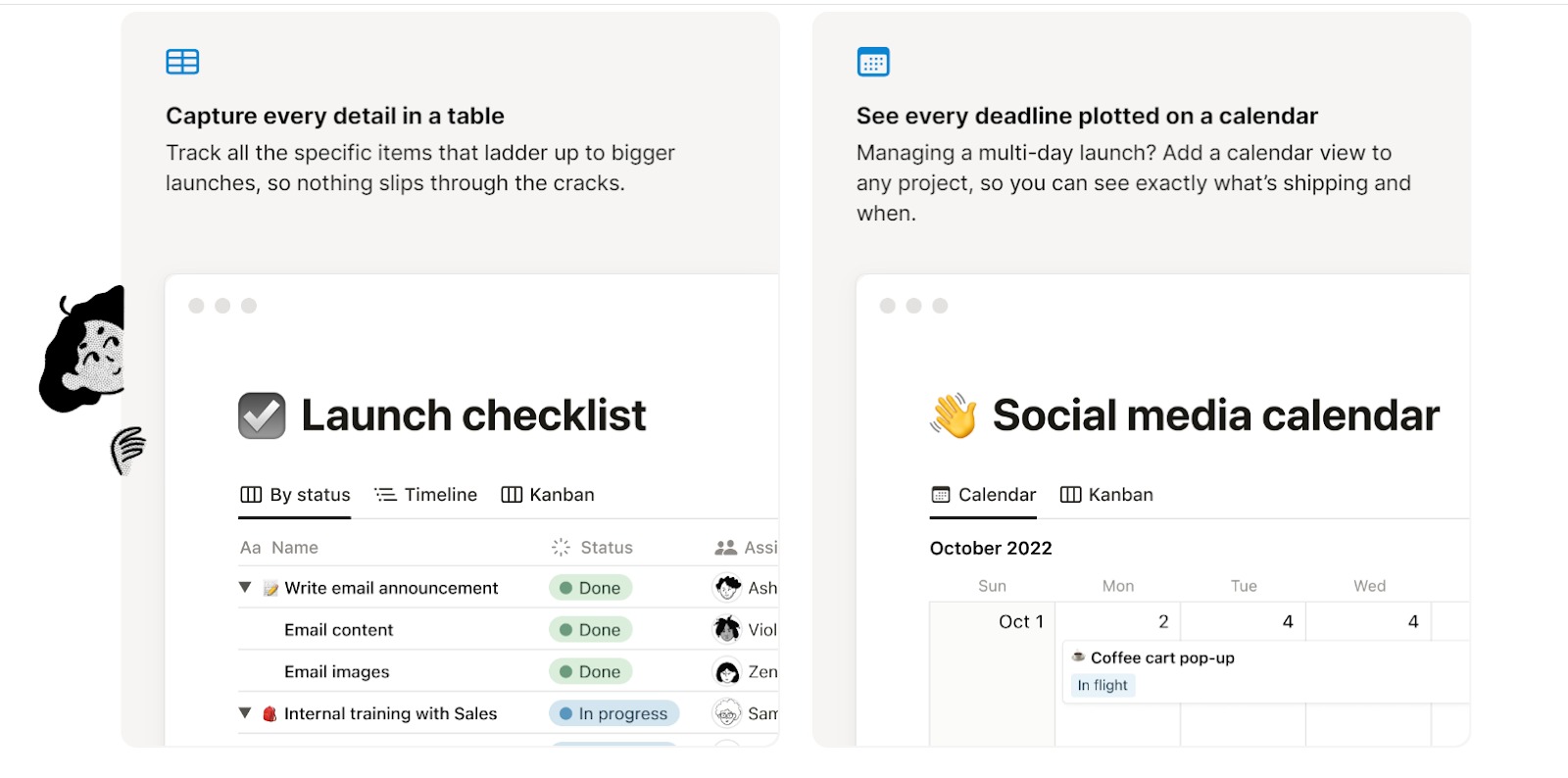Click the Status column header
The image size is (1568, 778).
click(x=593, y=548)
